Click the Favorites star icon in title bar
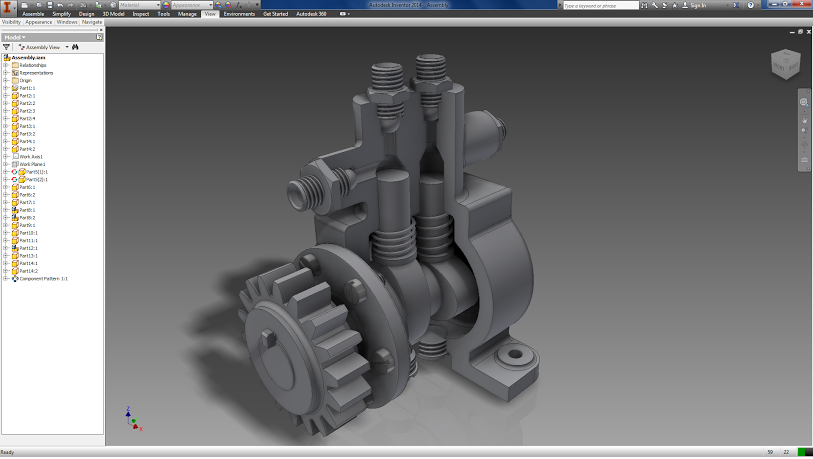The width and height of the screenshot is (813, 459). 675,5
